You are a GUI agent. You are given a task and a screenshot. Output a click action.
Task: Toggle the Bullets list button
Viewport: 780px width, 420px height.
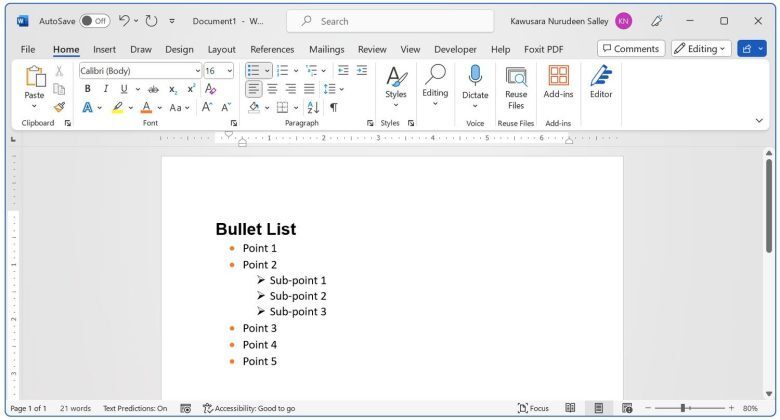point(254,71)
